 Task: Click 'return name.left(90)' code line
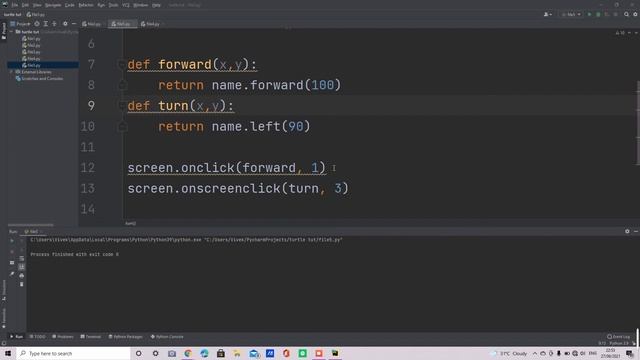[x=234, y=127]
